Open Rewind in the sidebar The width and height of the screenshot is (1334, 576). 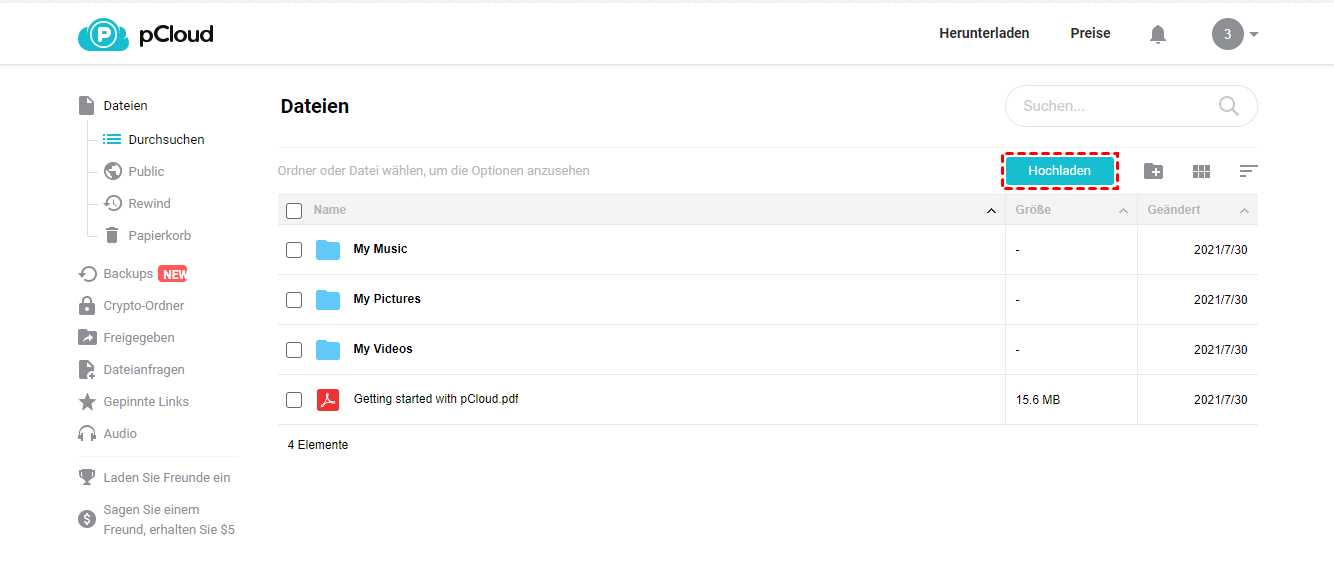pos(149,204)
